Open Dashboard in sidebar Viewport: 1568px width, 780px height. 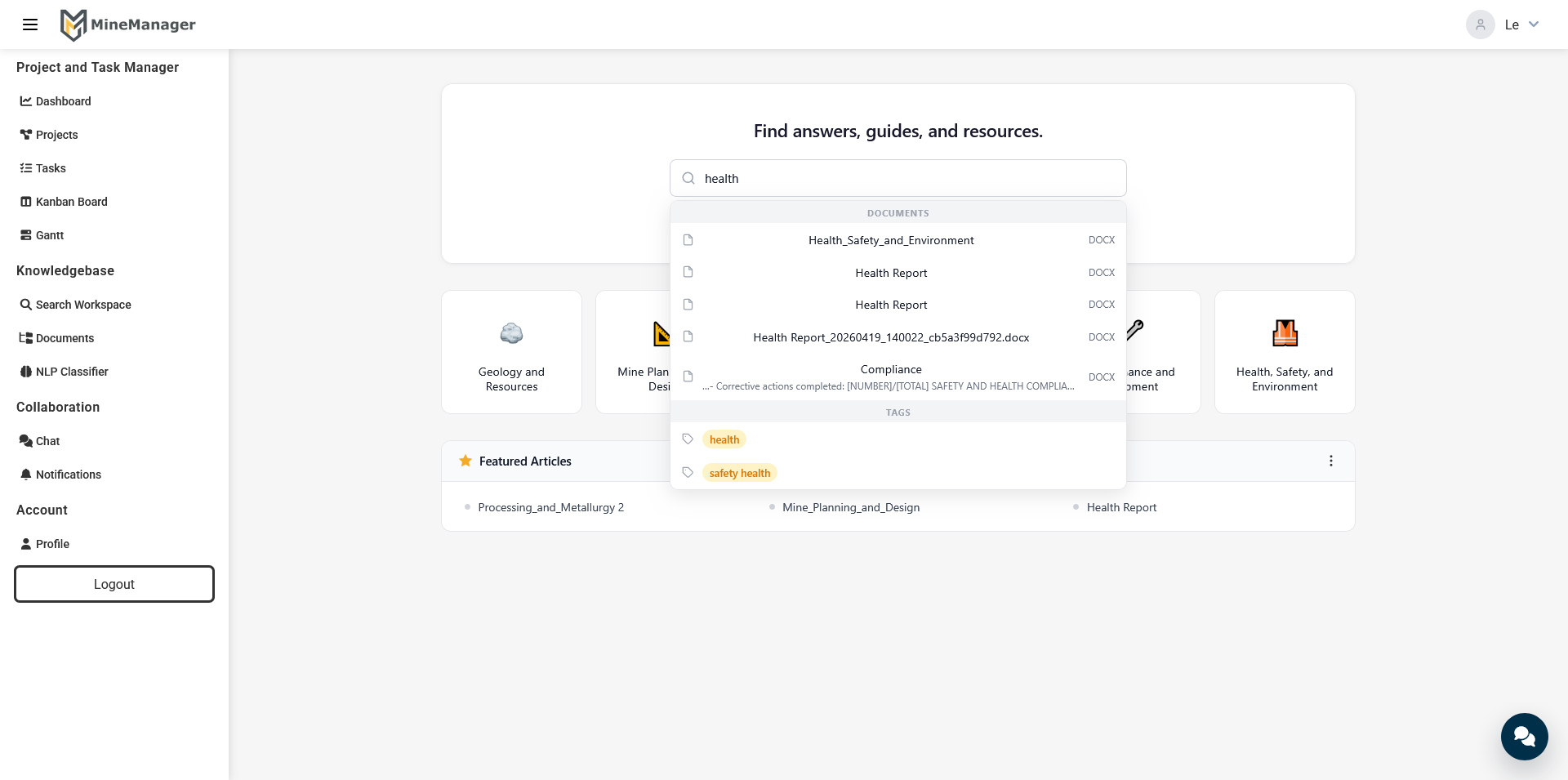(56, 101)
